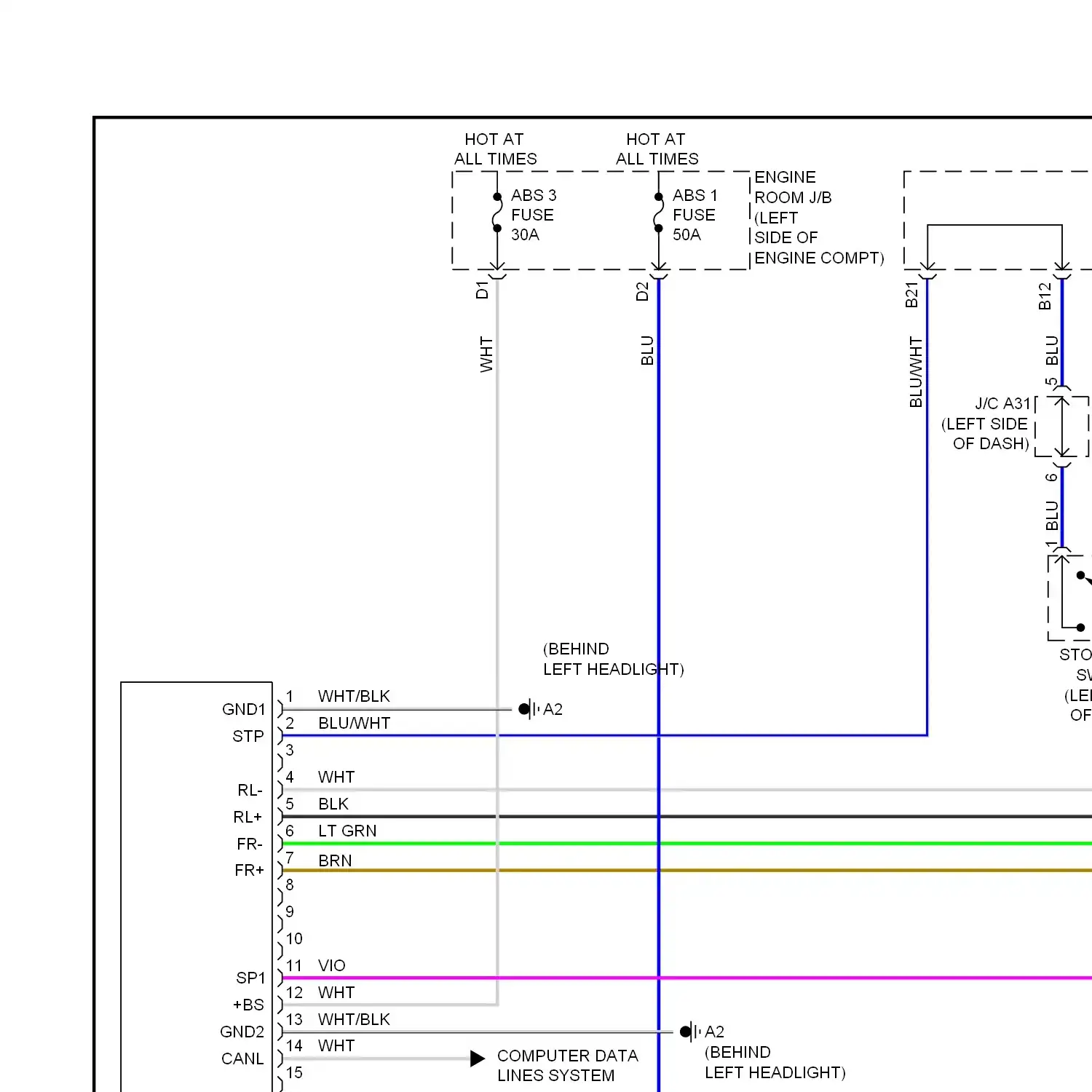Image resolution: width=1092 pixels, height=1092 pixels.
Task: Select the BRN wire color label
Action: [335, 860]
